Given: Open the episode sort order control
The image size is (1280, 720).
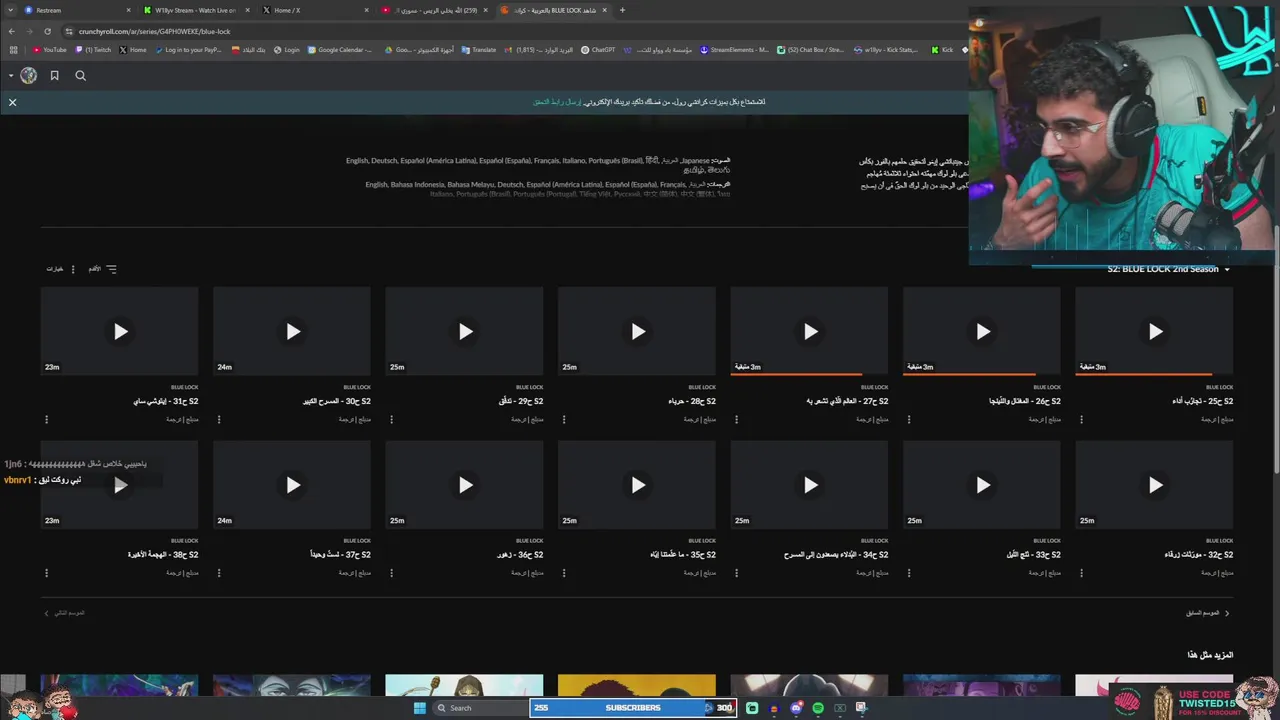Looking at the screenshot, I should click(x=102, y=269).
